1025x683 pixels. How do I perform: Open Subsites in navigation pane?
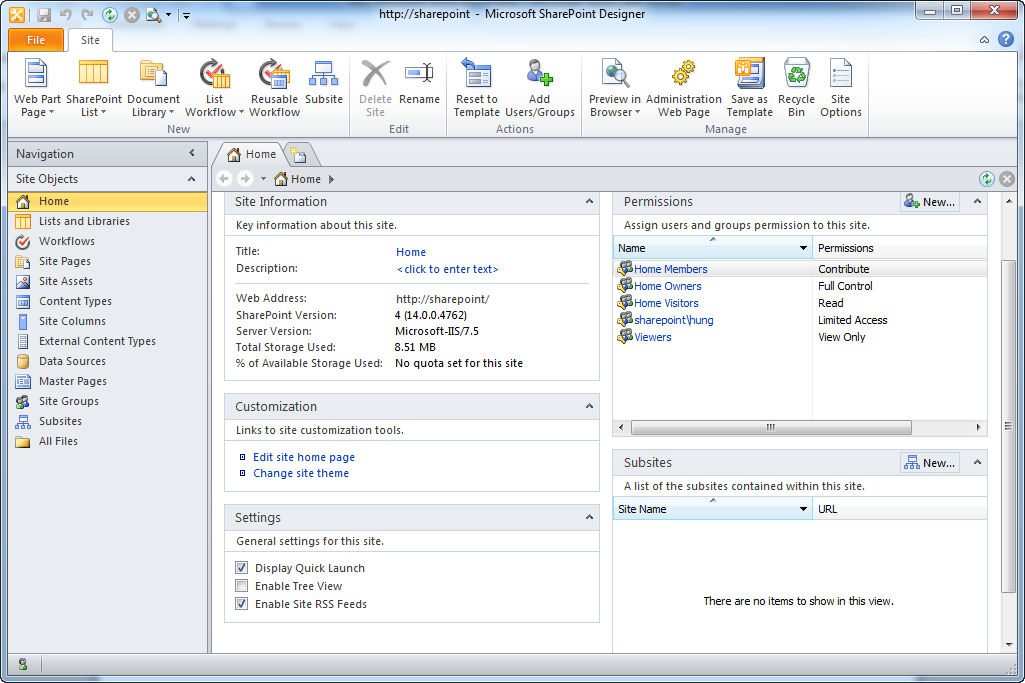pyautogui.click(x=107, y=422)
